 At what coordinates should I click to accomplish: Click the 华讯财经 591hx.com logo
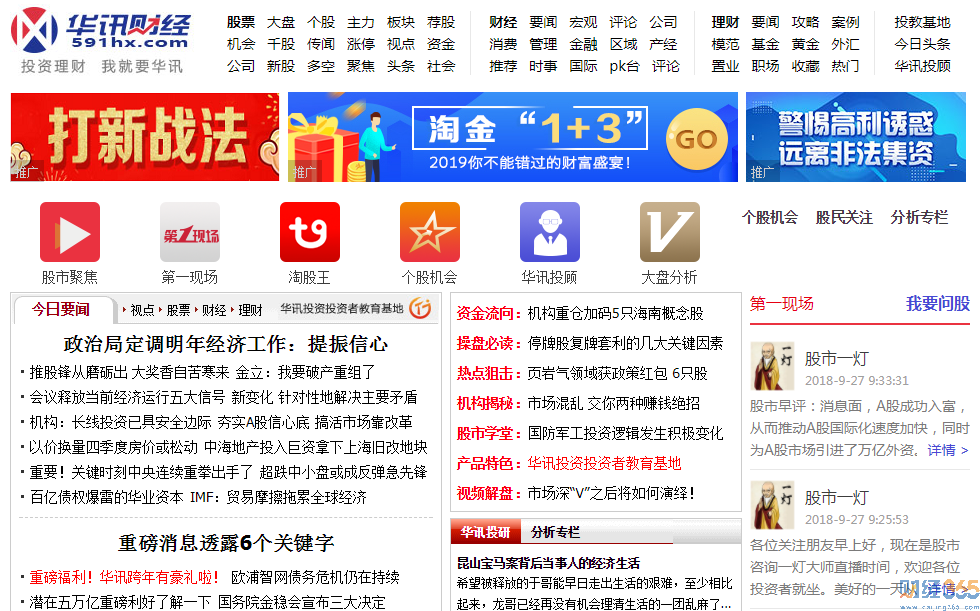click(101, 31)
